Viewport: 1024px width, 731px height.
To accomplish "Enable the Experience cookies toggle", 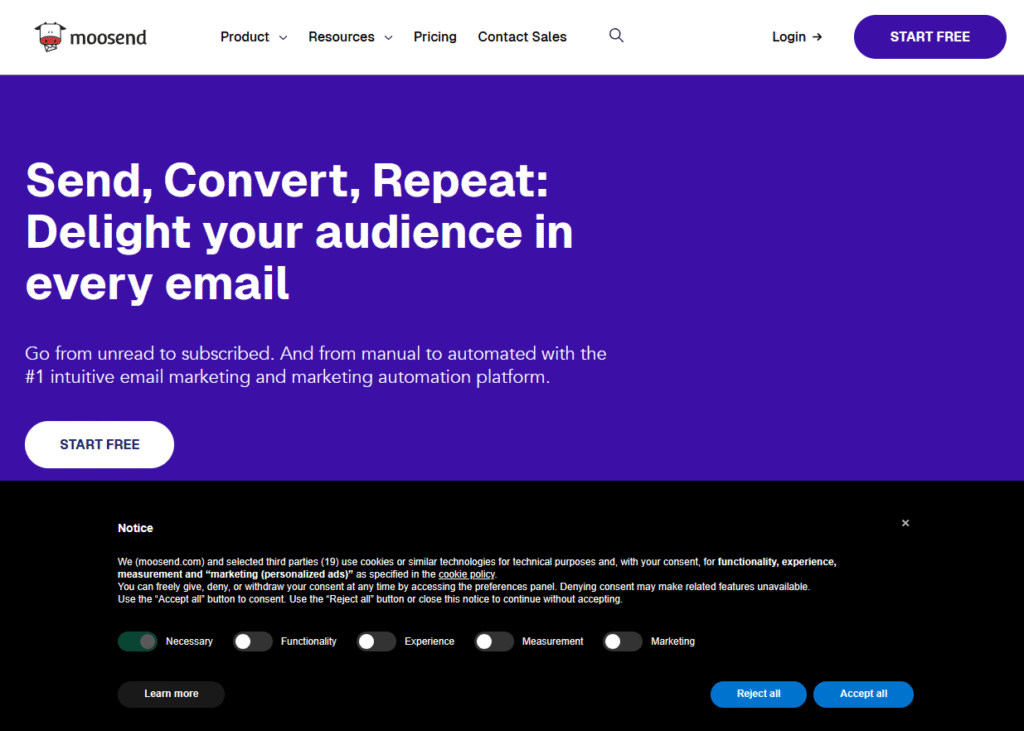I will click(376, 642).
